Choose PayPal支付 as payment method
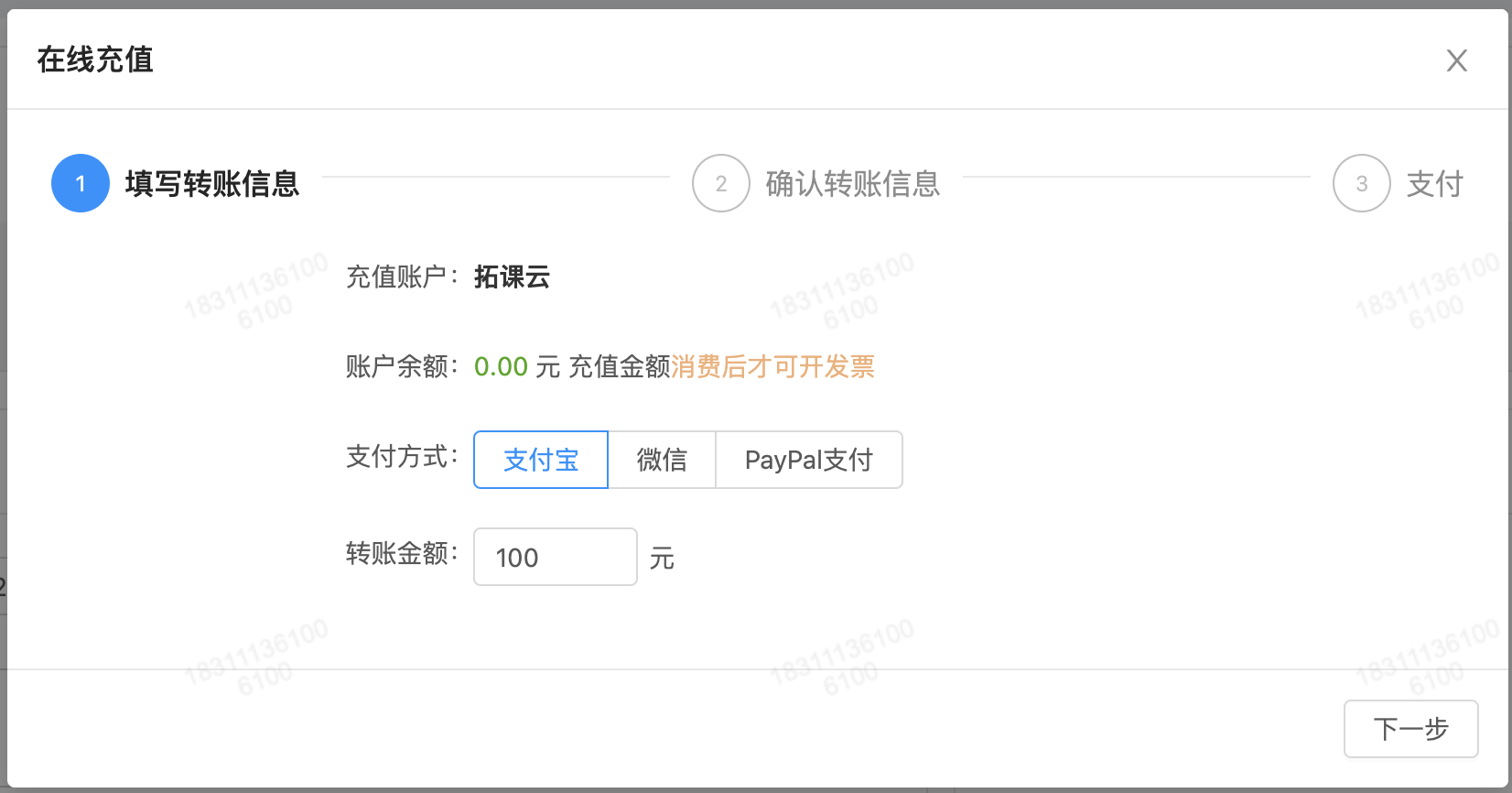 click(x=809, y=460)
